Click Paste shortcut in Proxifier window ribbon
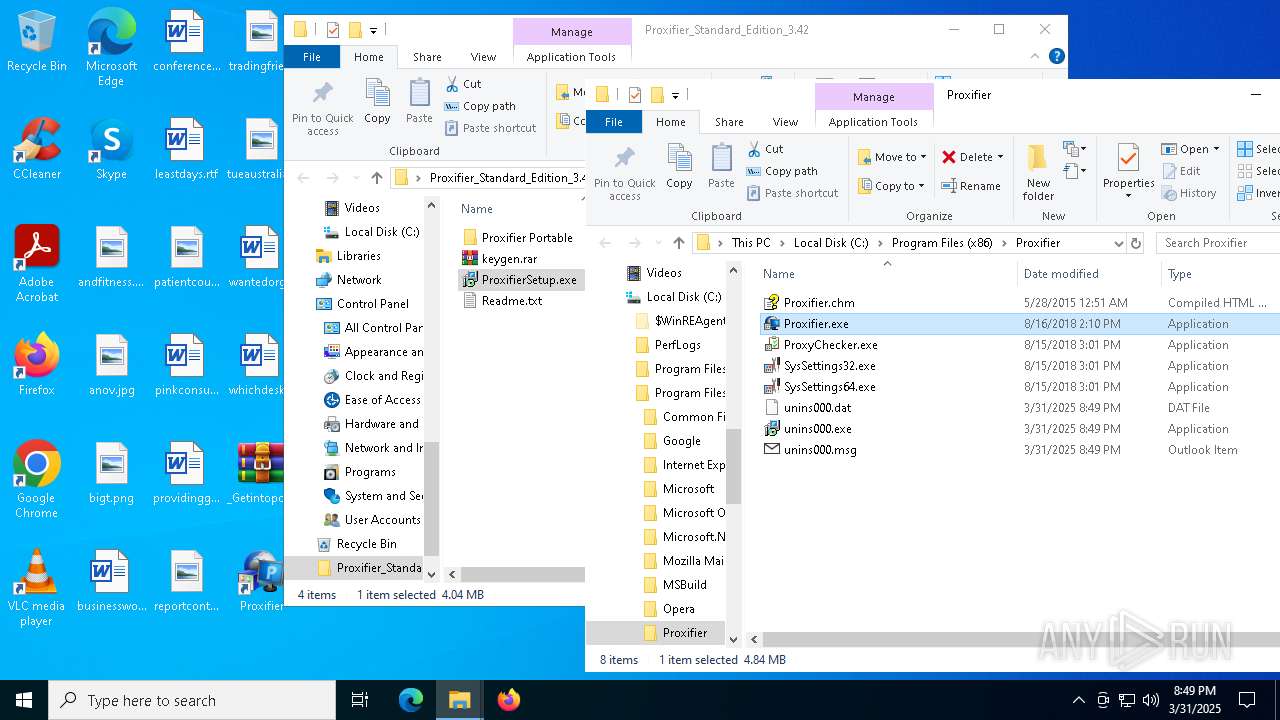 pyautogui.click(x=792, y=193)
